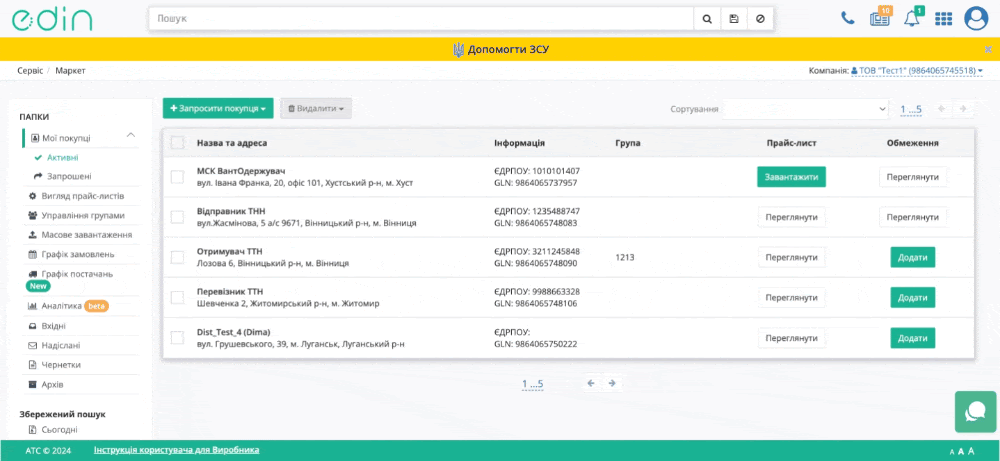Image resolution: width=1000 pixels, height=461 pixels.
Task: Click Додати for Dist_Test_4 (Dima)
Action: point(913,338)
